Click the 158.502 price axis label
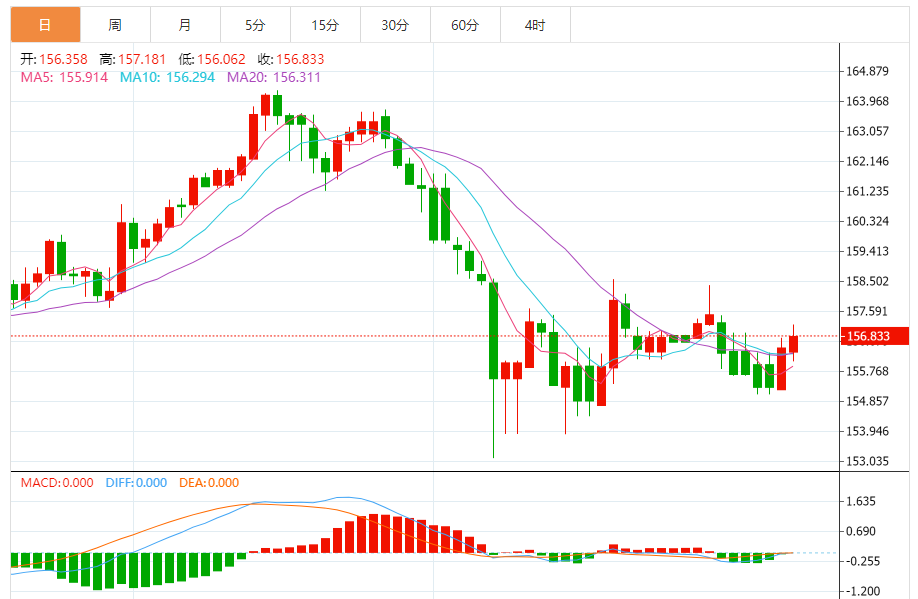Viewport: 918px width, 599px height. (868, 281)
